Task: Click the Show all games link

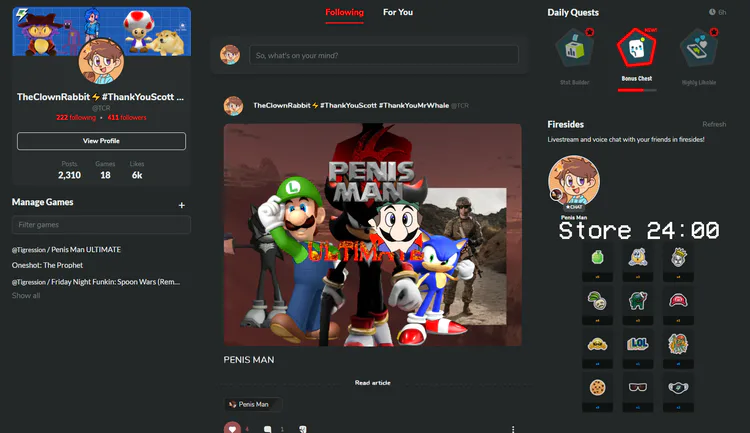Action: coord(26,296)
